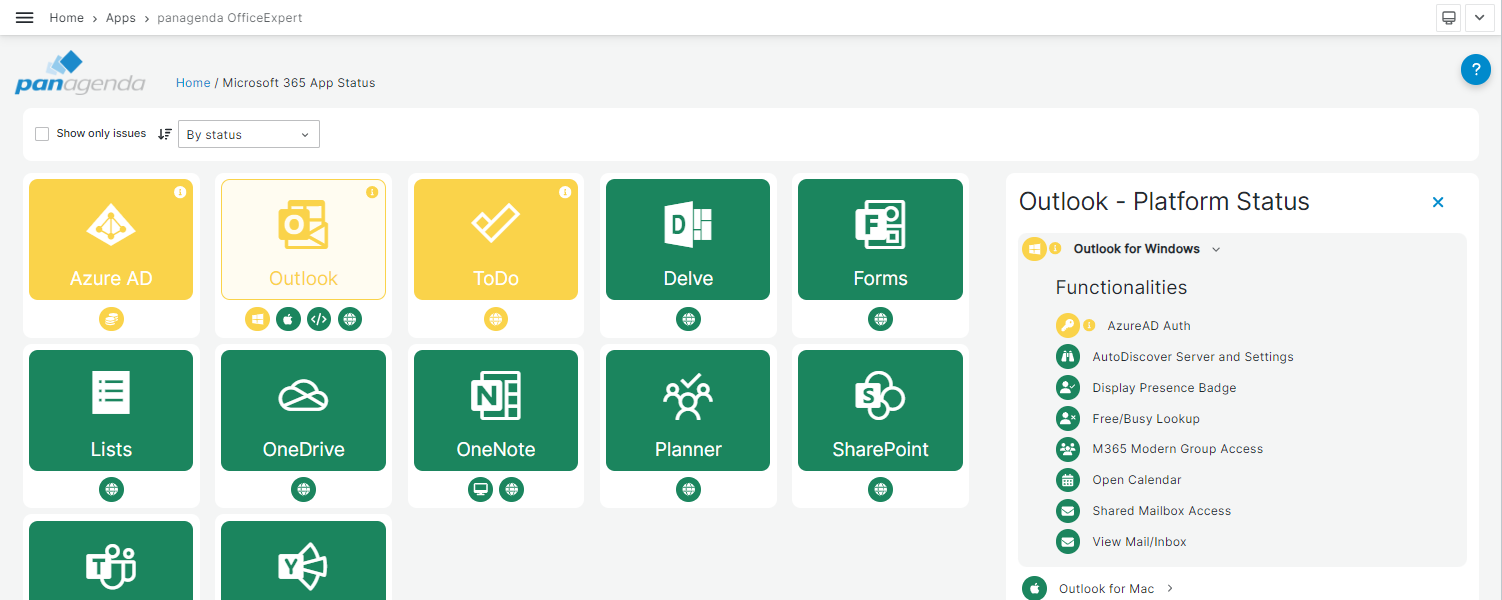Click the panagenda logo
Viewport: 1502px width, 600px height.
[80, 73]
